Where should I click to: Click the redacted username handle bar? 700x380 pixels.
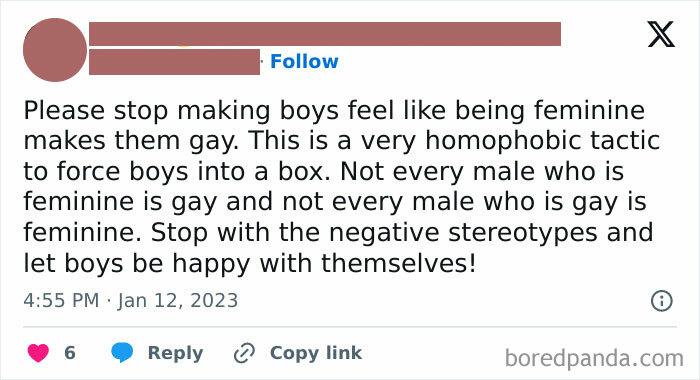pyautogui.click(x=175, y=62)
